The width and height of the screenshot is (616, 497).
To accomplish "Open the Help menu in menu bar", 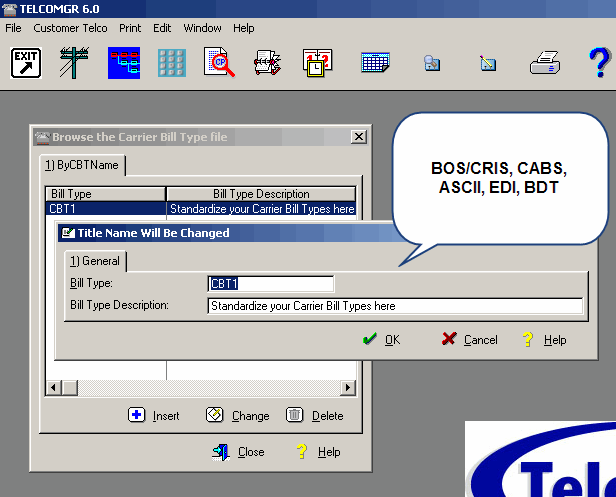I will 244,28.
